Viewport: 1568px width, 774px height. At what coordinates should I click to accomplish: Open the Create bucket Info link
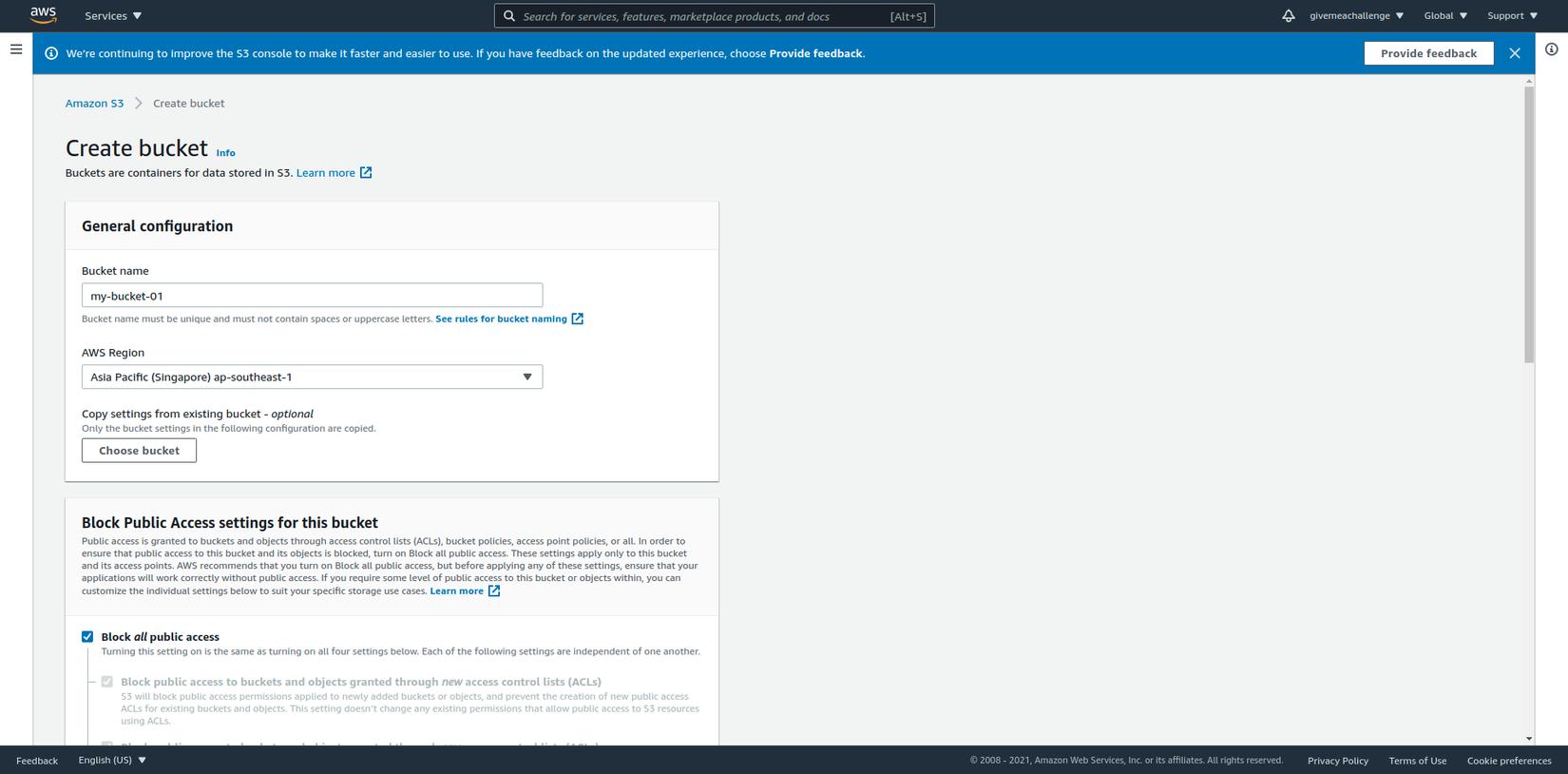coord(225,153)
